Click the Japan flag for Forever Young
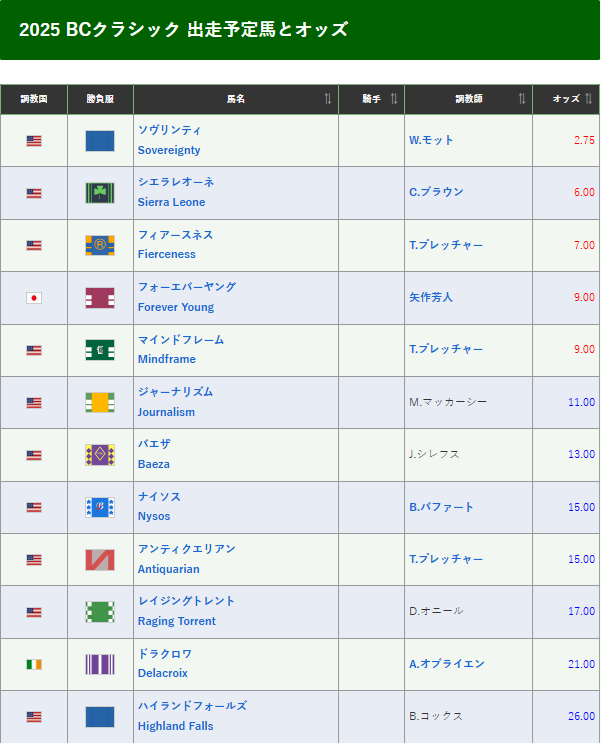 pos(34,298)
